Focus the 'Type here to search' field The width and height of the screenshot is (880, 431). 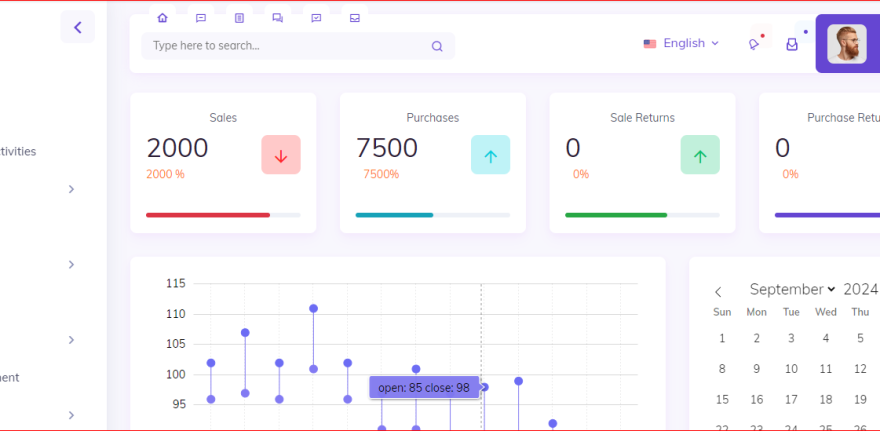point(285,46)
